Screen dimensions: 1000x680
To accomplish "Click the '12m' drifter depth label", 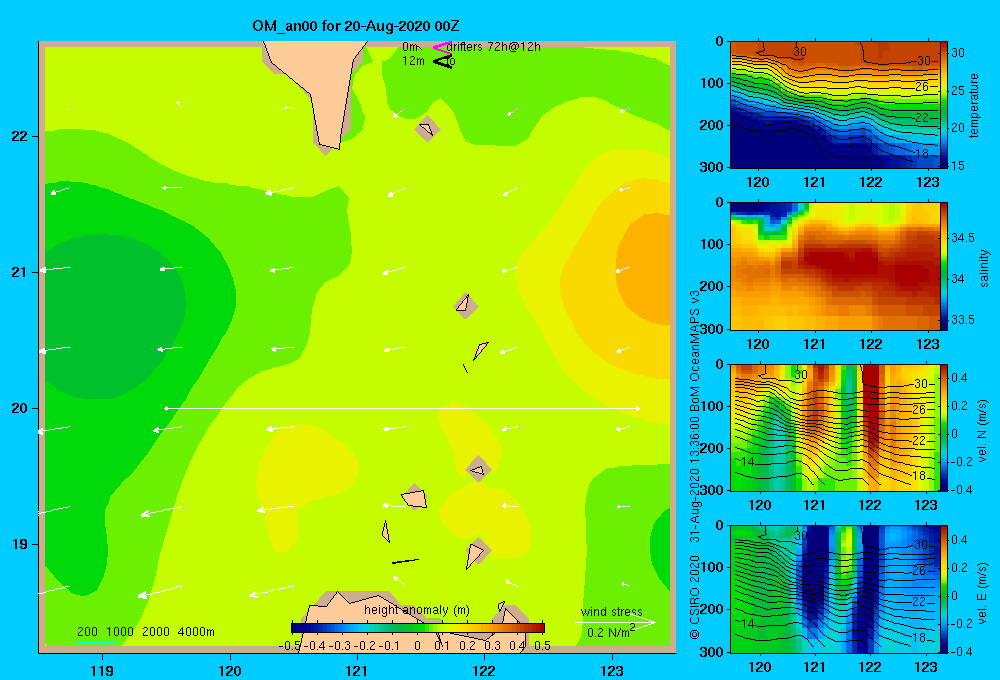I will click(x=413, y=61).
